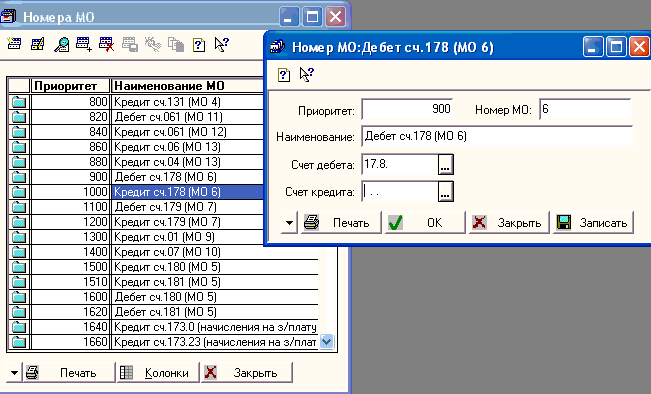Confirm with the OK button
Screen dimensions: 651x394
pyautogui.click(x=425, y=223)
